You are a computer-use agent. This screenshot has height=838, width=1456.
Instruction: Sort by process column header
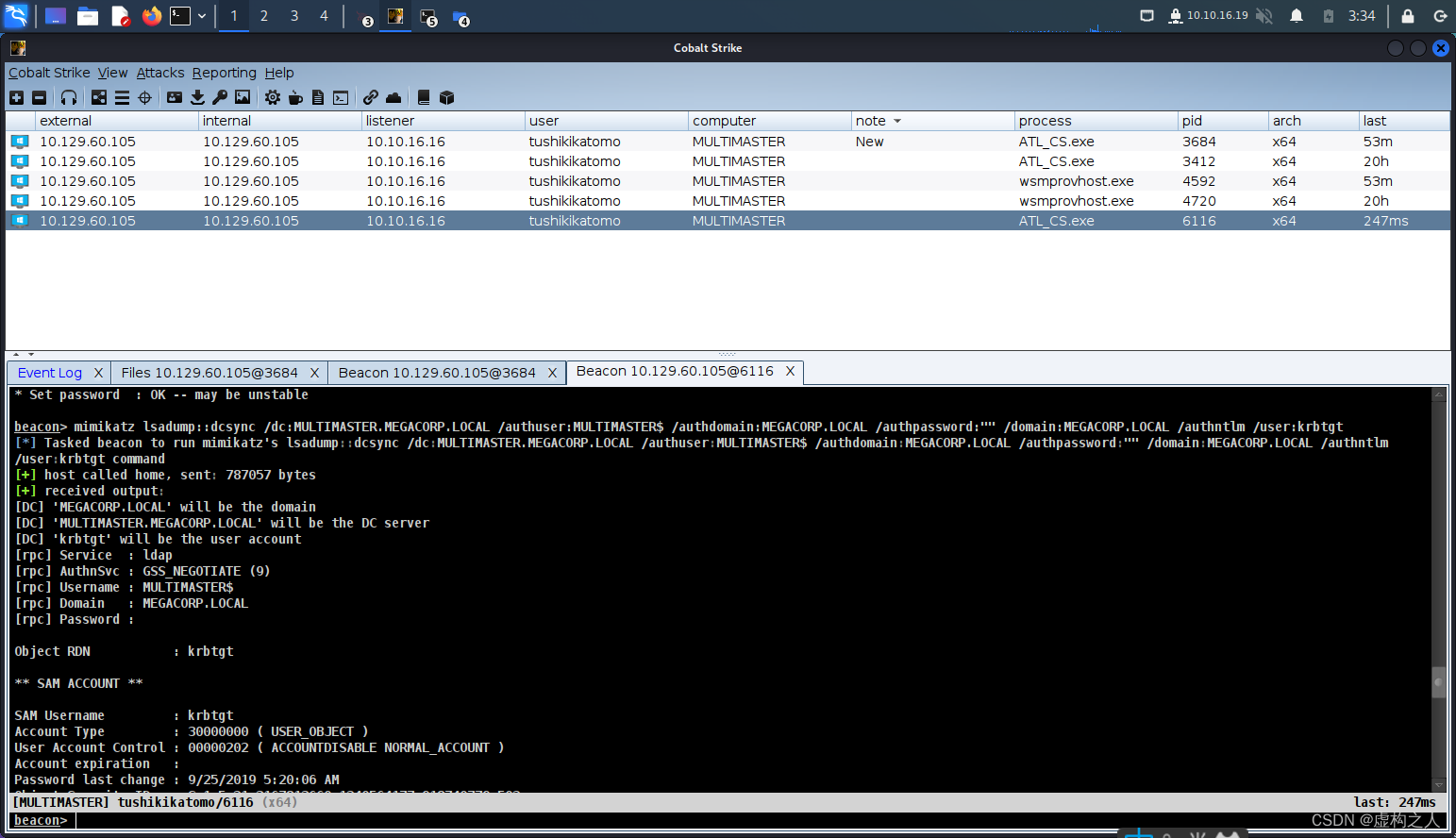(x=1096, y=121)
